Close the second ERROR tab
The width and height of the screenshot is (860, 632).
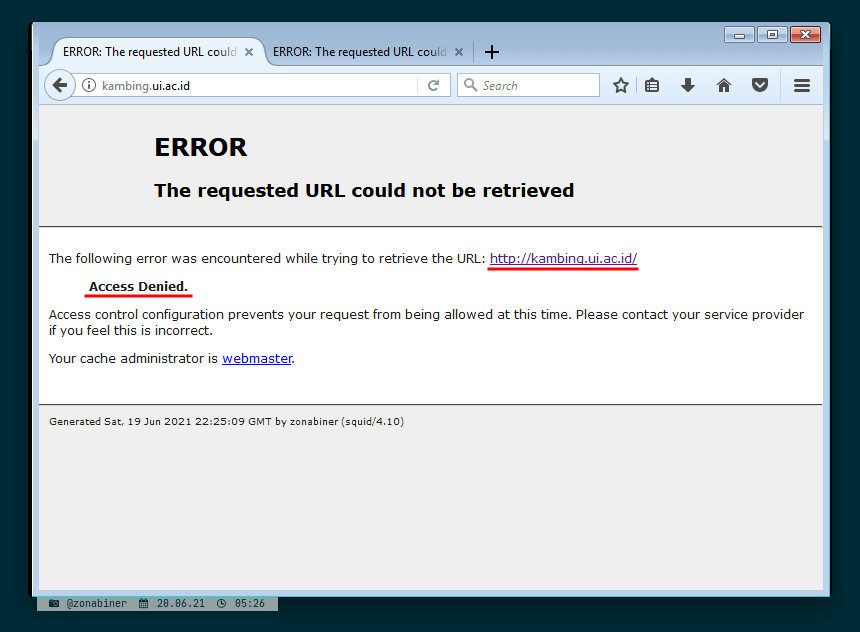pyautogui.click(x=458, y=51)
